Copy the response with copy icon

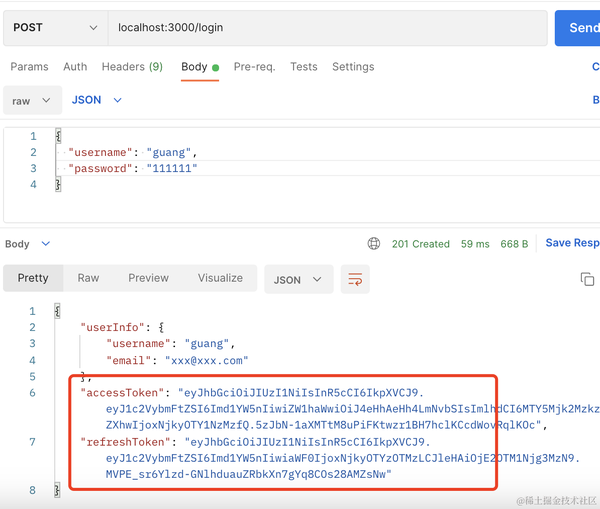coord(587,279)
